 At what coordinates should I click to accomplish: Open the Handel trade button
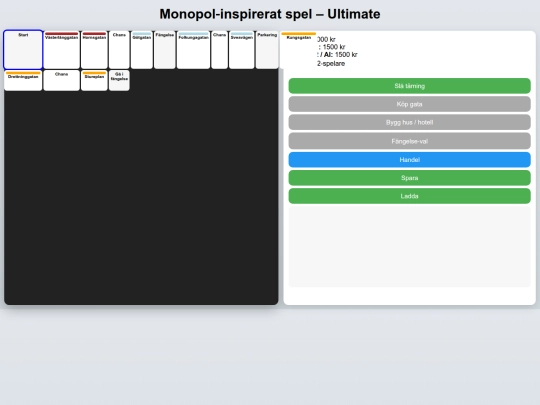409,159
